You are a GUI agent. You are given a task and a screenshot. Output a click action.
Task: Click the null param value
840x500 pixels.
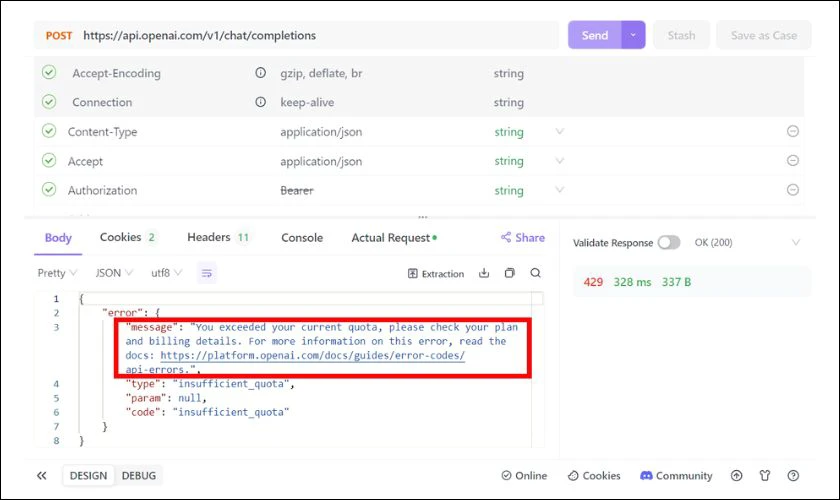[x=190, y=398]
